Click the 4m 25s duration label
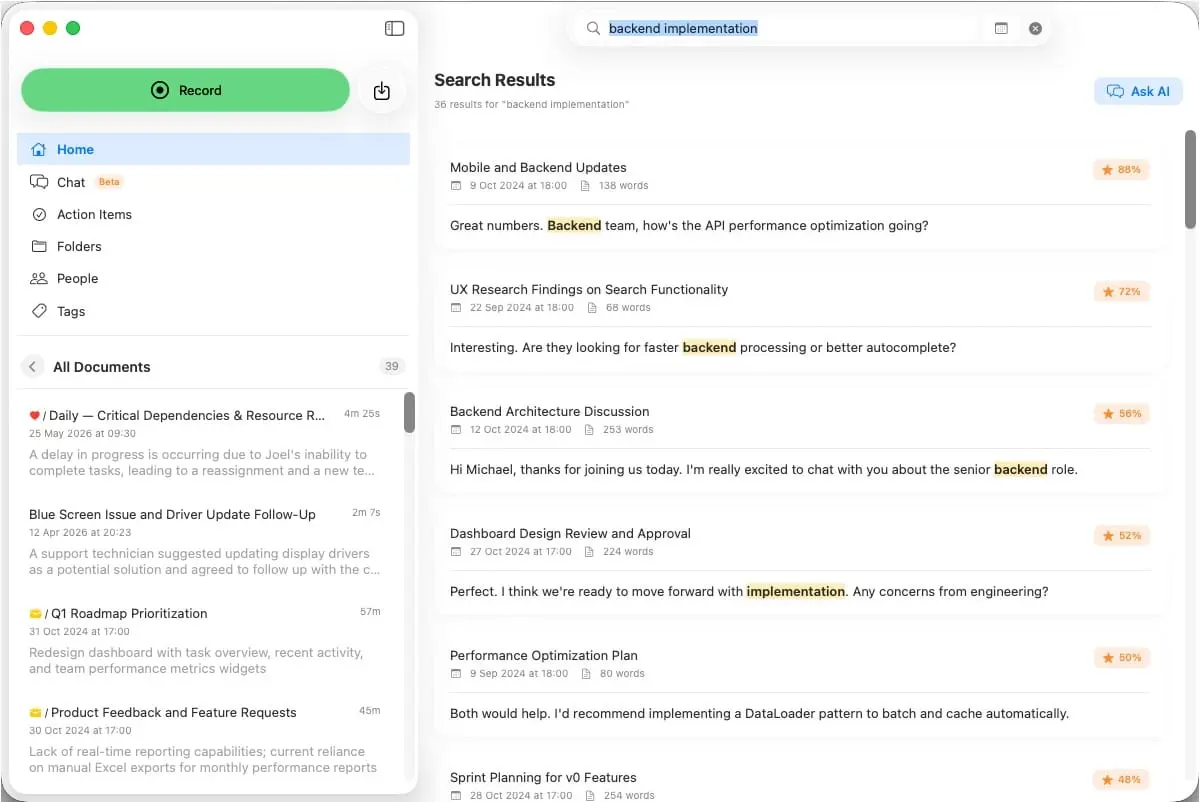The image size is (1200, 802). coord(362,413)
